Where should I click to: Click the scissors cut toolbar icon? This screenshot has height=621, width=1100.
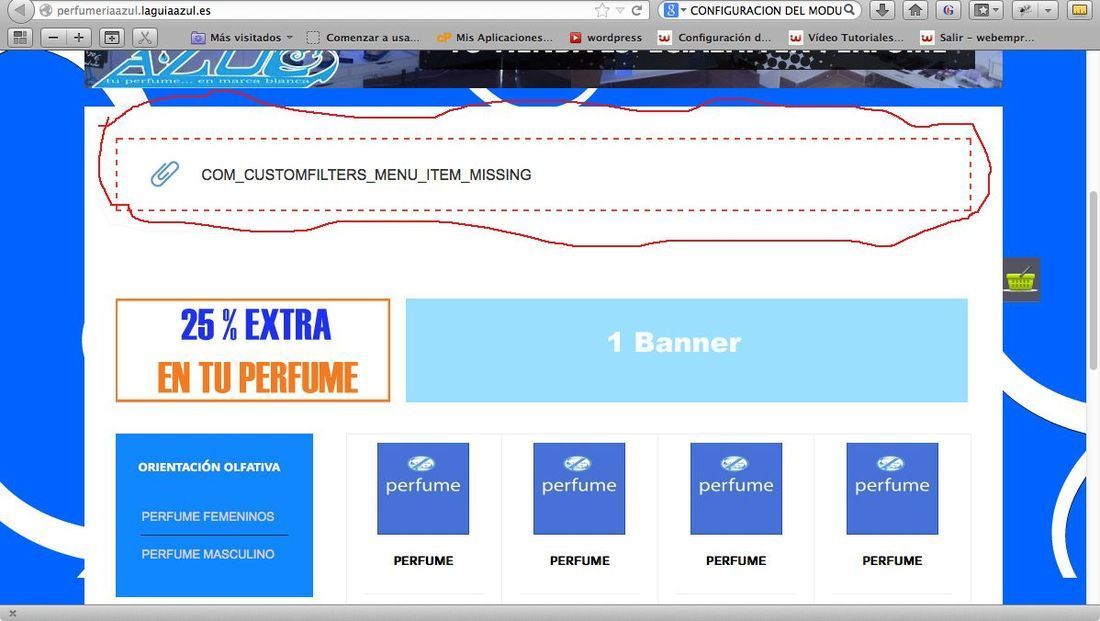pyautogui.click(x=145, y=37)
